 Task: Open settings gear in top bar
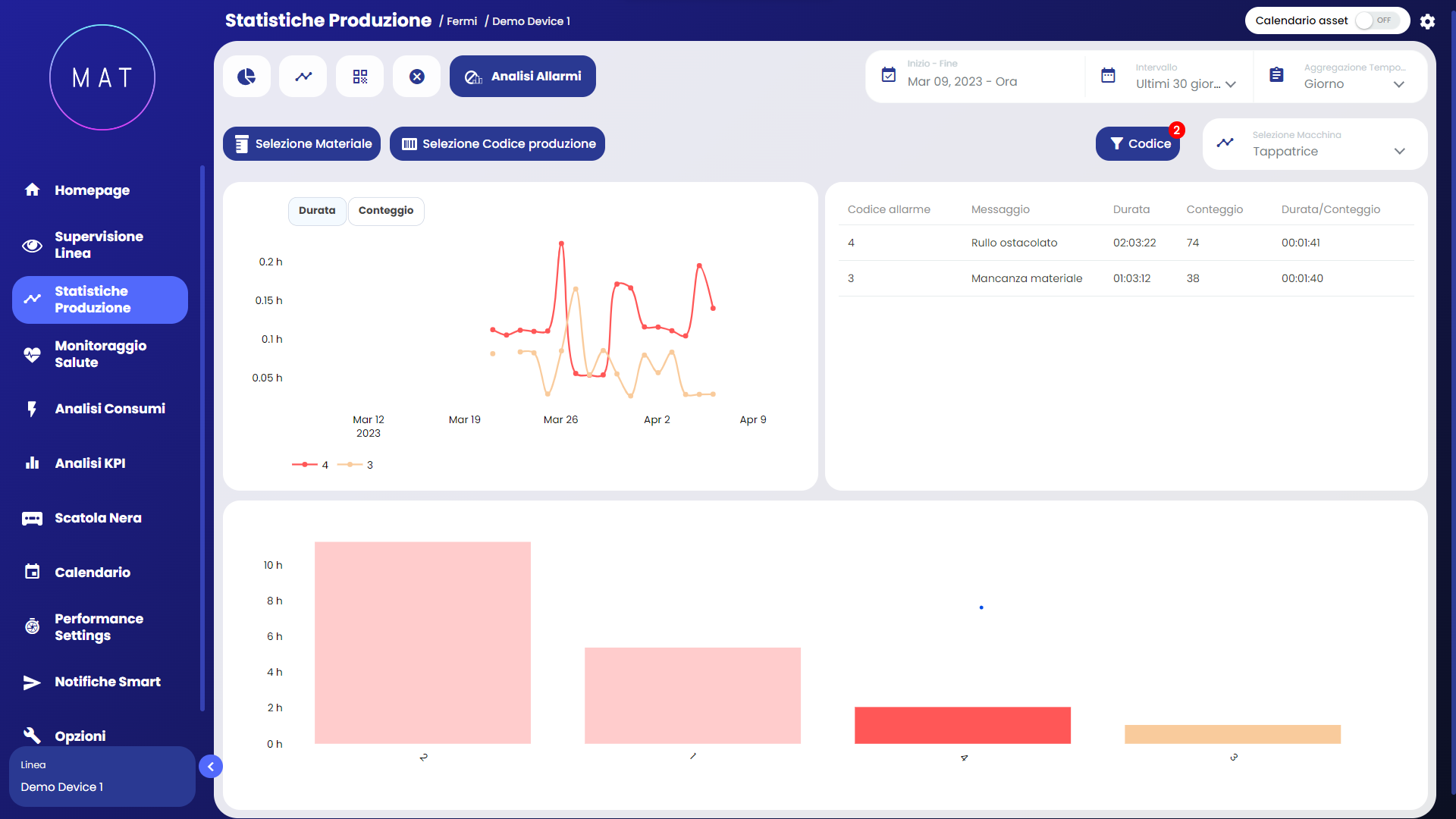pos(1427,21)
